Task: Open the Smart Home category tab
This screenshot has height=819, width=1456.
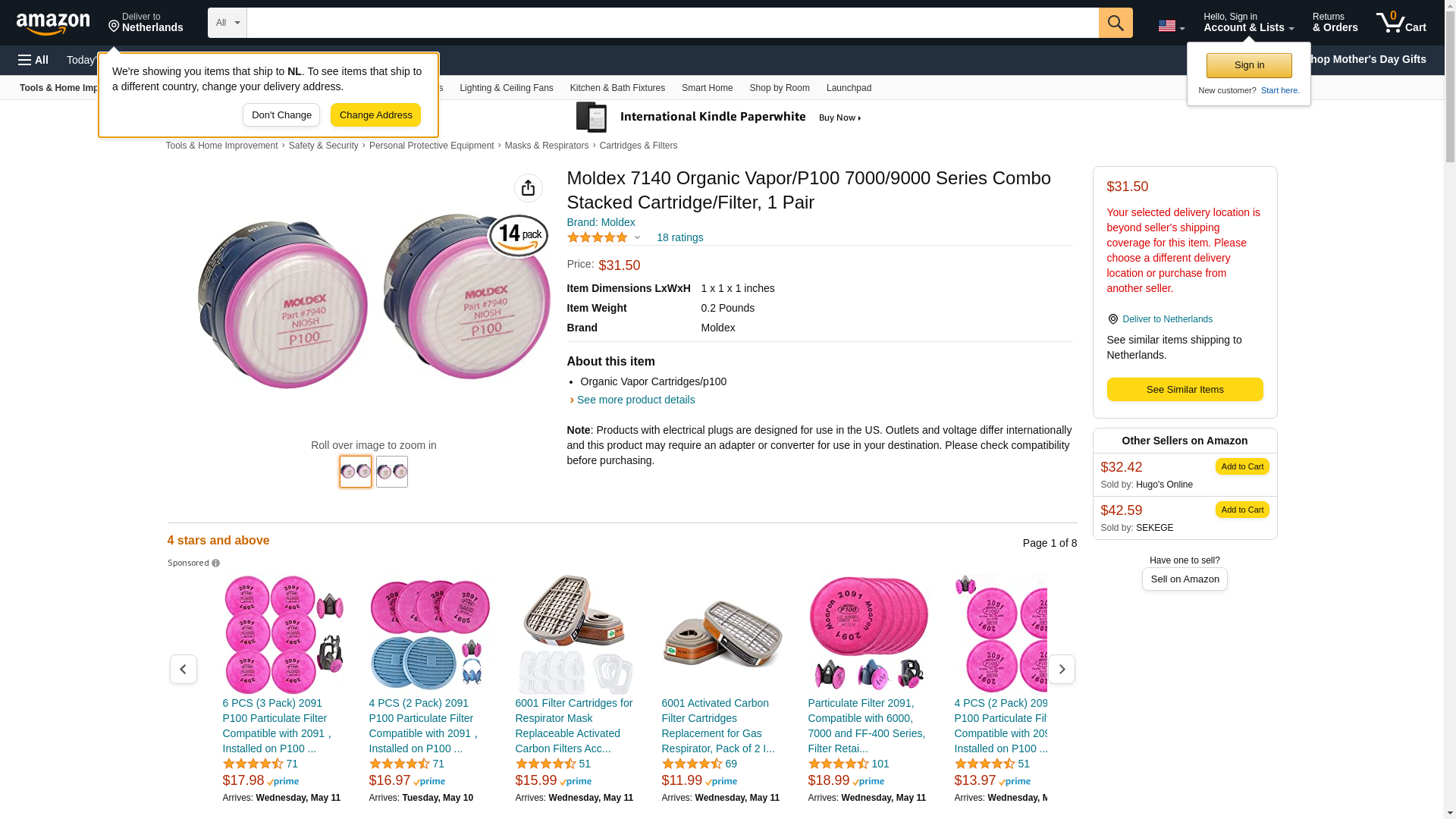Action: tap(707, 88)
